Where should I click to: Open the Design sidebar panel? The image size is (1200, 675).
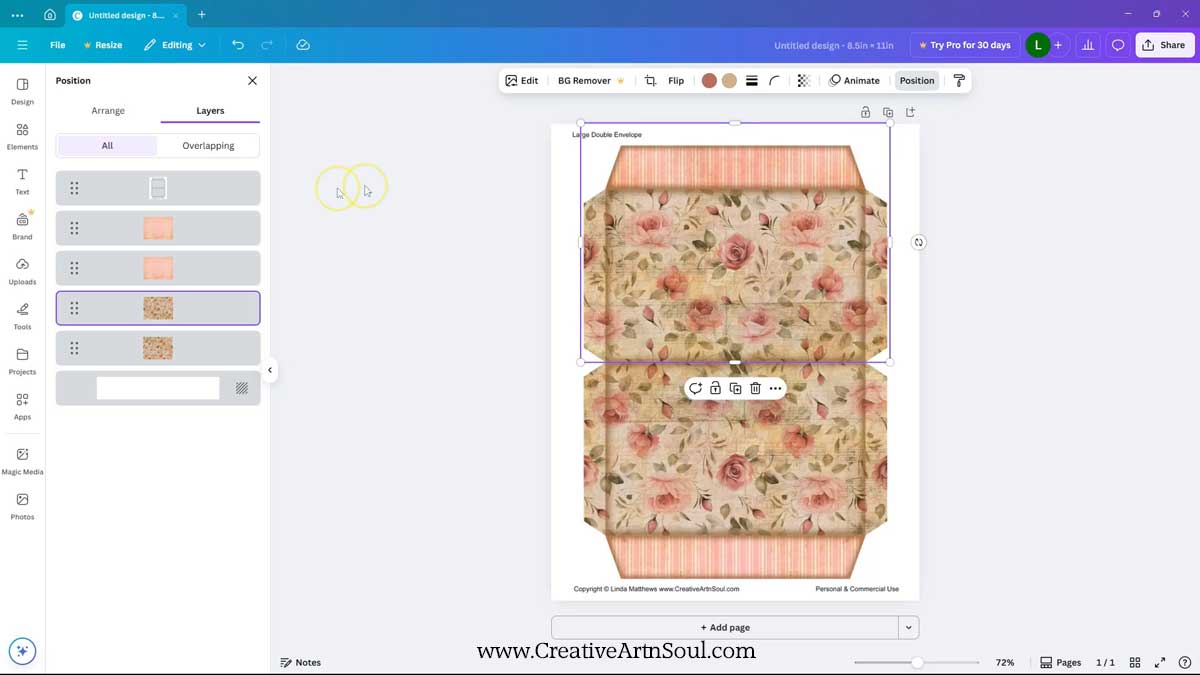(22, 91)
